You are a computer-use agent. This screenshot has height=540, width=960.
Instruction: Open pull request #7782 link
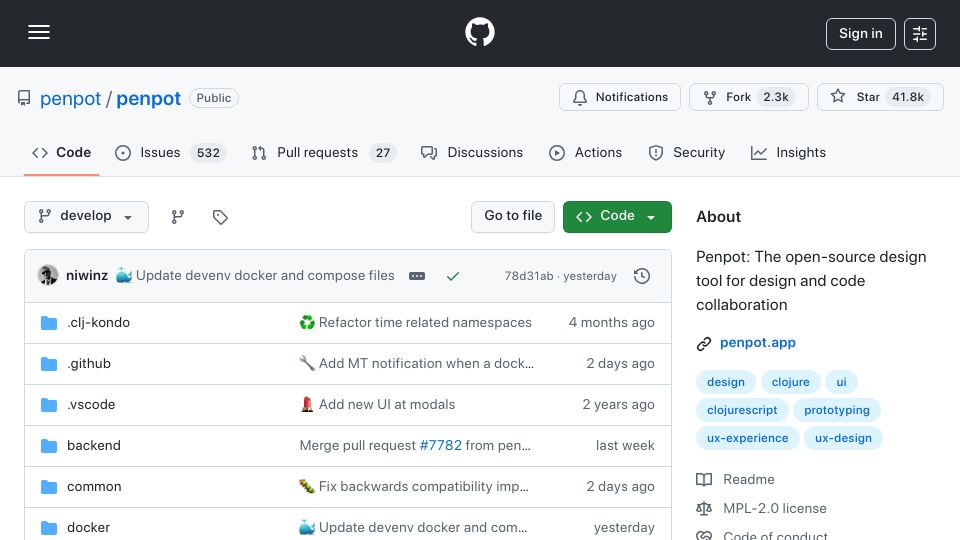click(440, 446)
